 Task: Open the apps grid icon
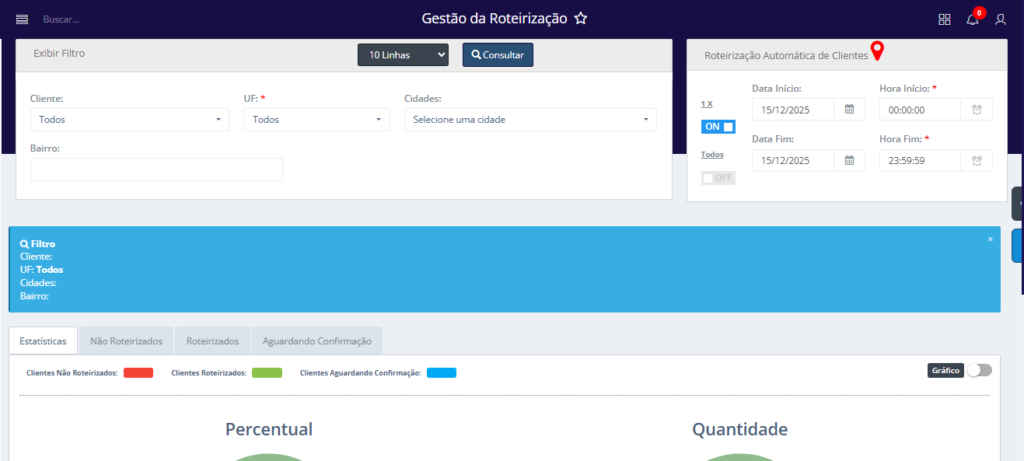click(944, 19)
